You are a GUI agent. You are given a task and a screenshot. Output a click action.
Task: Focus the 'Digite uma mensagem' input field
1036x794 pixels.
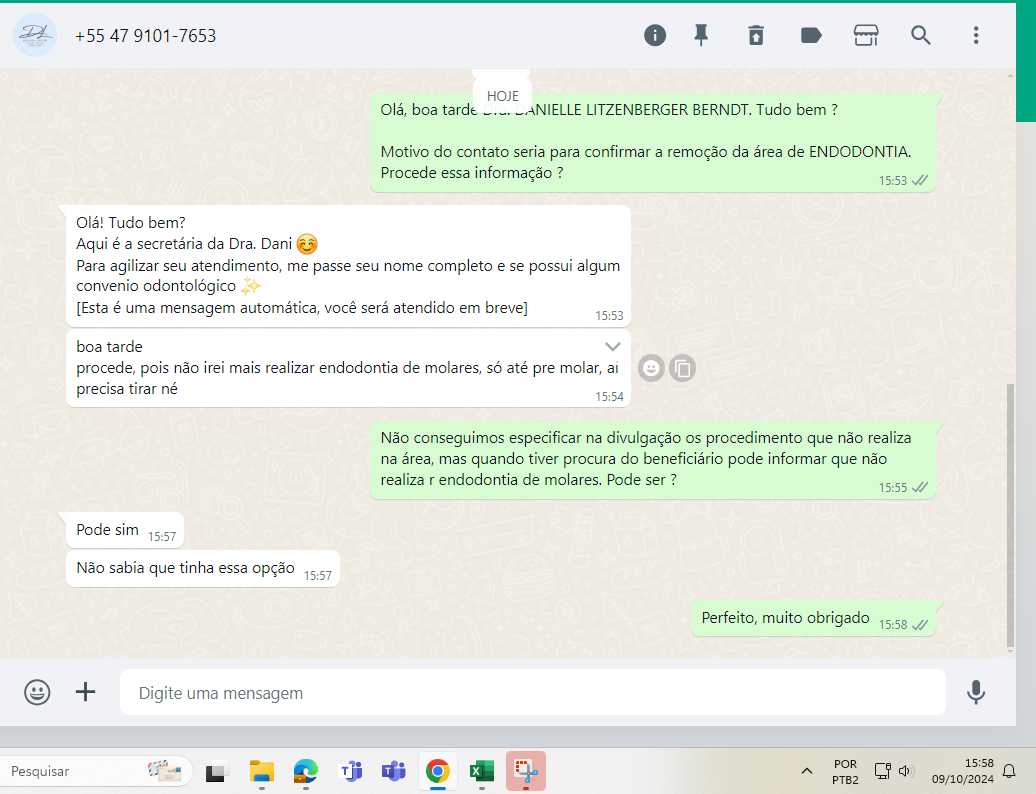(x=533, y=692)
